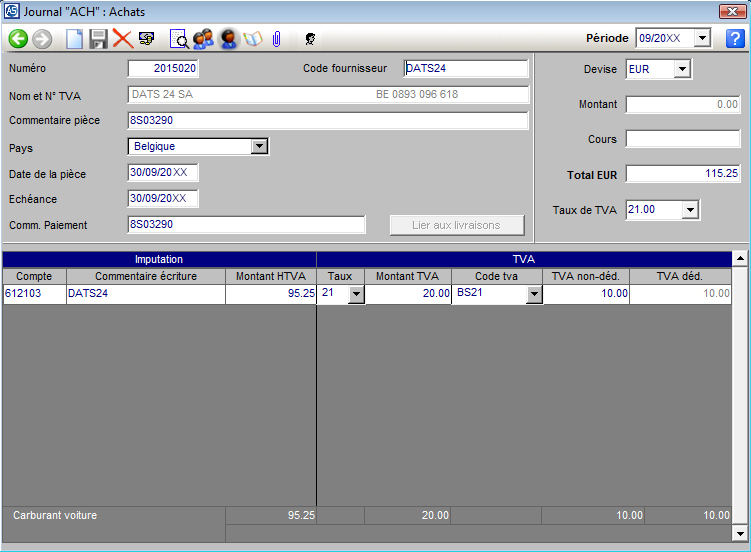Open the Code tva BS21 dropdown
Screen dimensions: 751x552
(534, 294)
